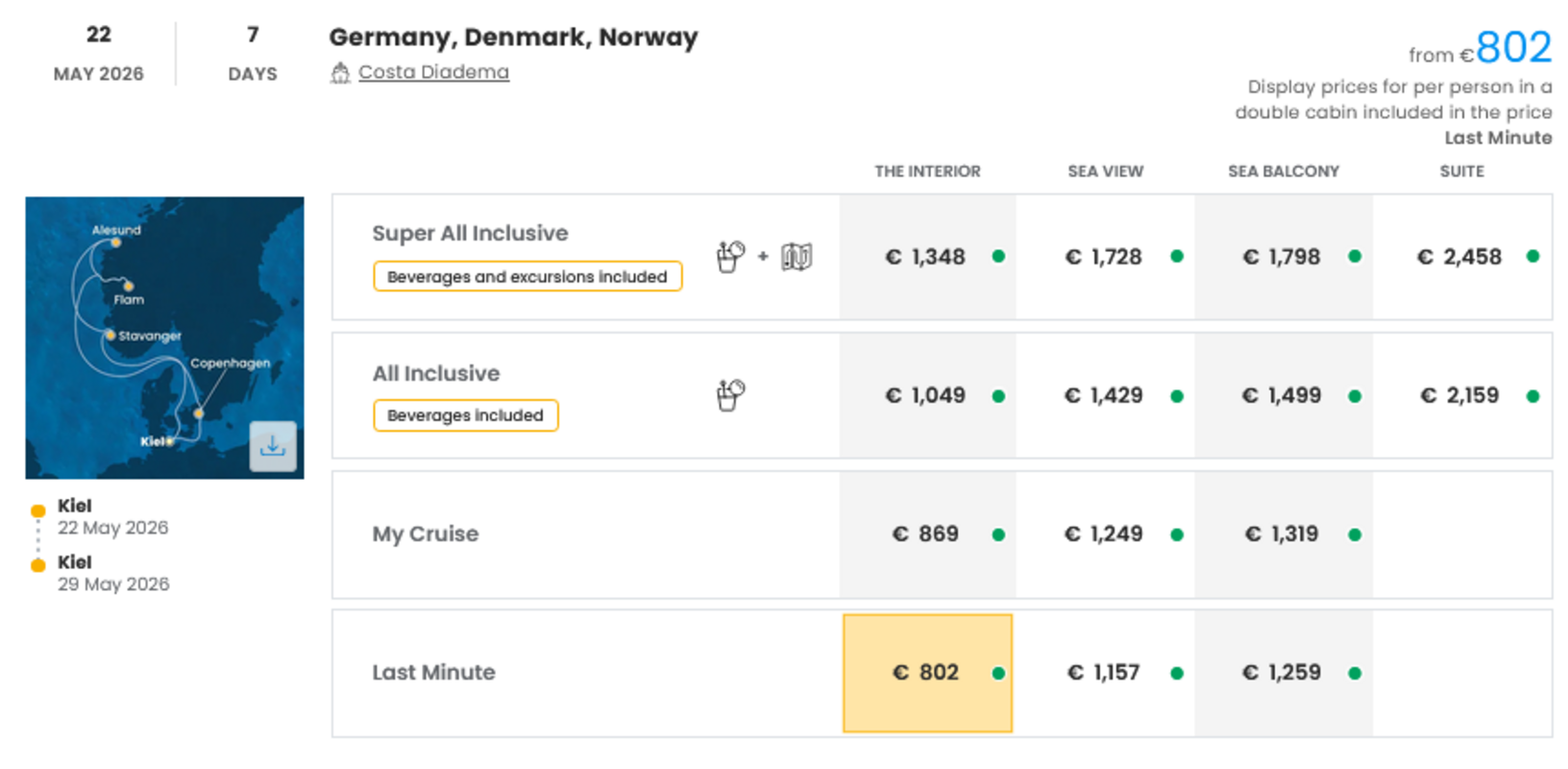
Task: Click the beverages icon in All Inclusive row
Action: pos(730,395)
